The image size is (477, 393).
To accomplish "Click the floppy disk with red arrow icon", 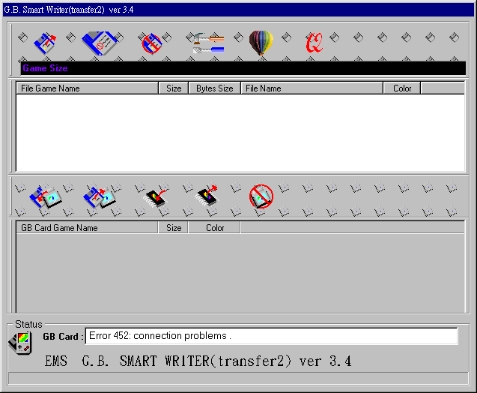I will click(45, 43).
